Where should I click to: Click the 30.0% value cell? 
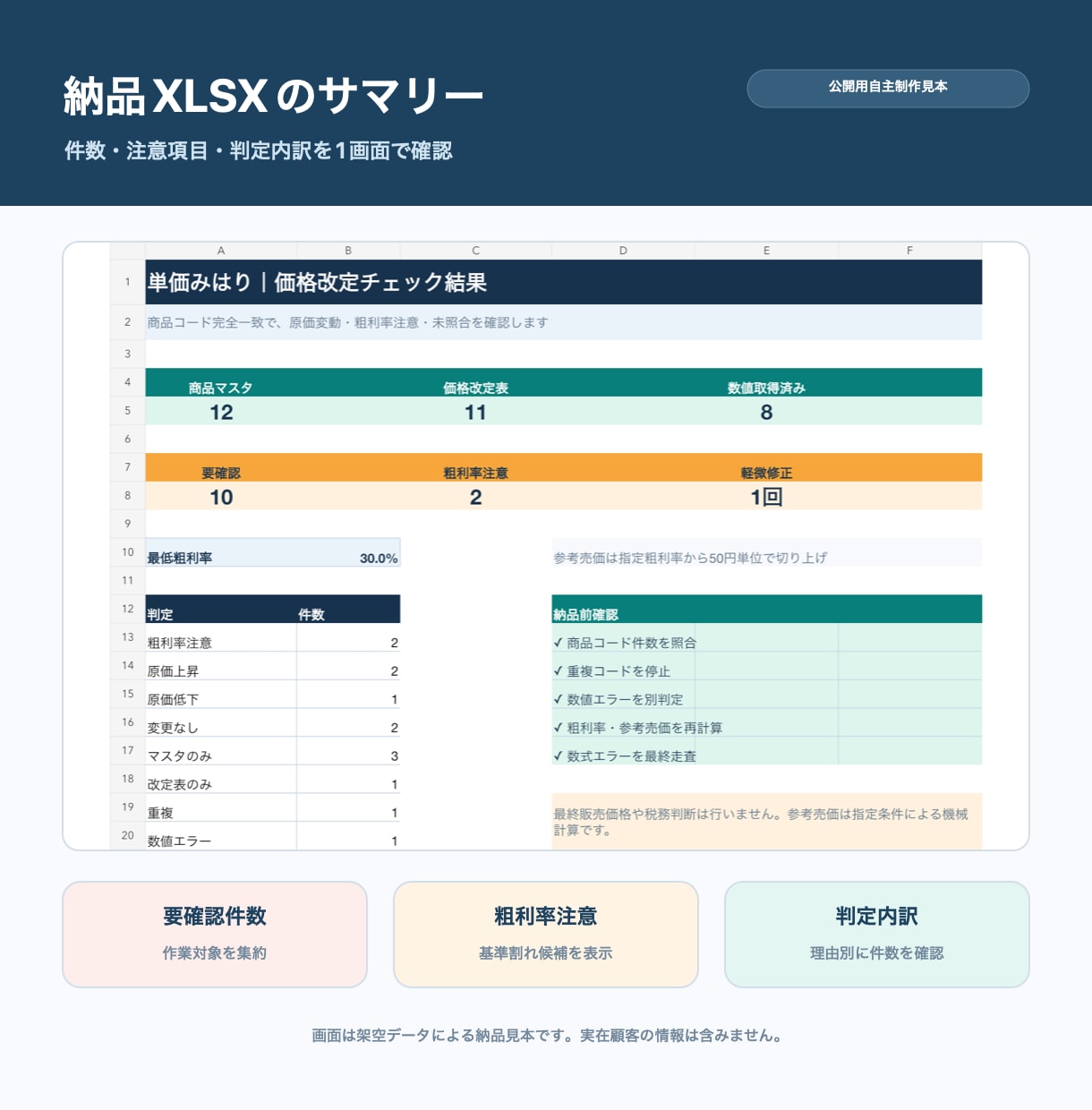coord(348,552)
